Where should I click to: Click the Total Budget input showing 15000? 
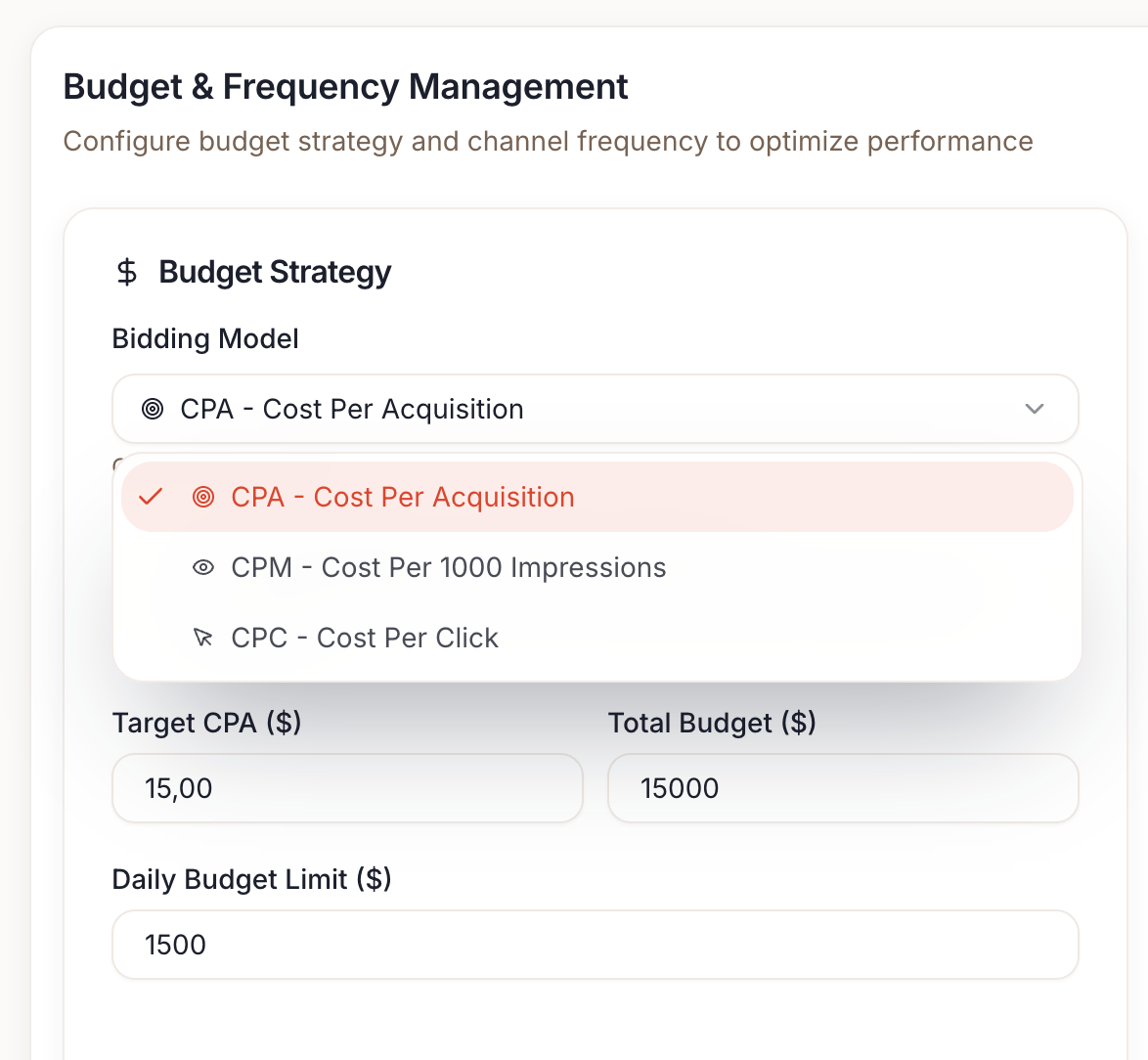coord(842,788)
